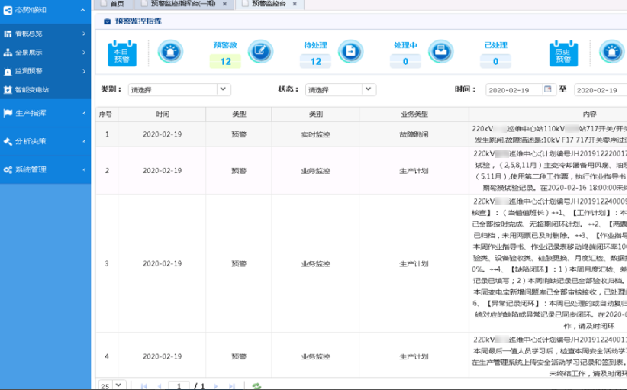Click the 状态 select input field

pos(334,90)
